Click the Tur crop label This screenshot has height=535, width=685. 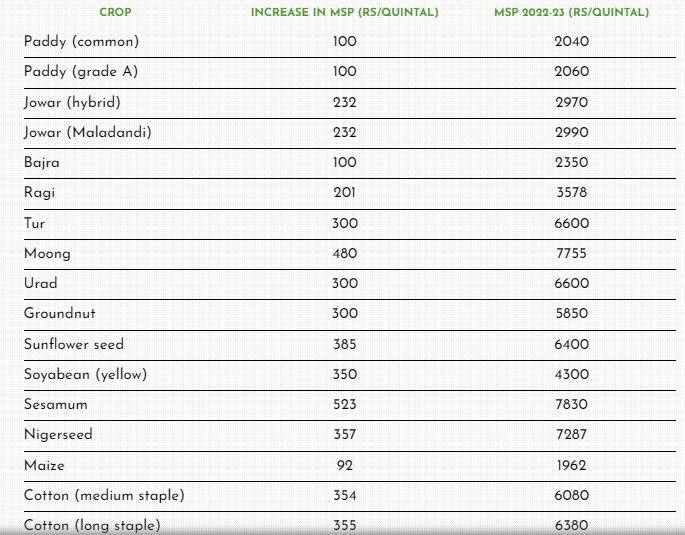(x=34, y=223)
